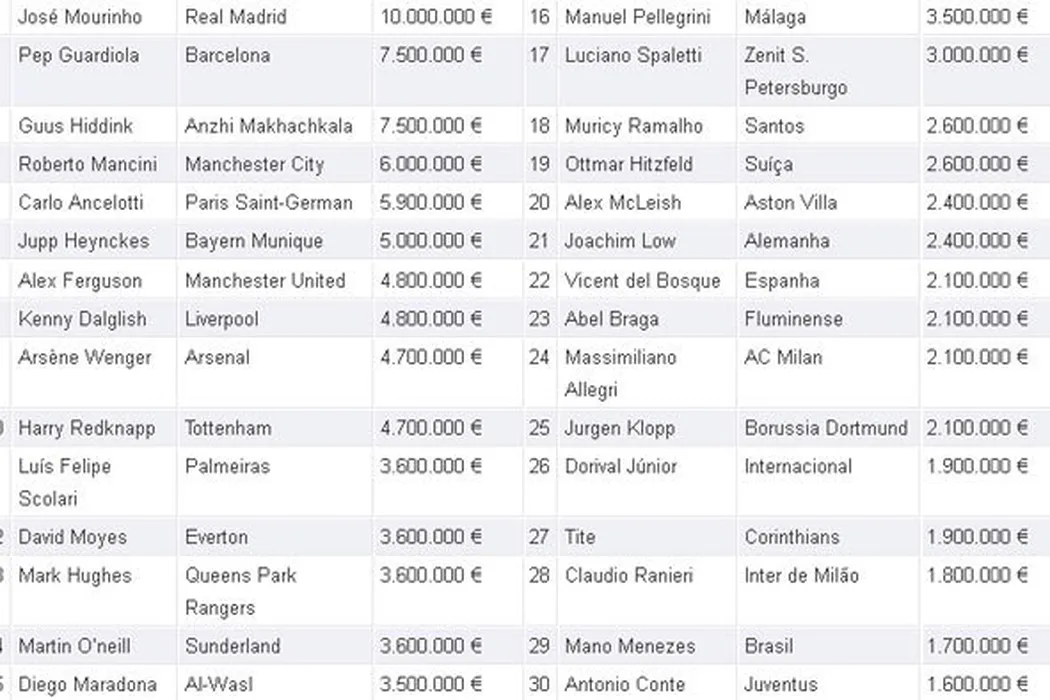Select the Zenit S. Petersburgo cell

795,71
